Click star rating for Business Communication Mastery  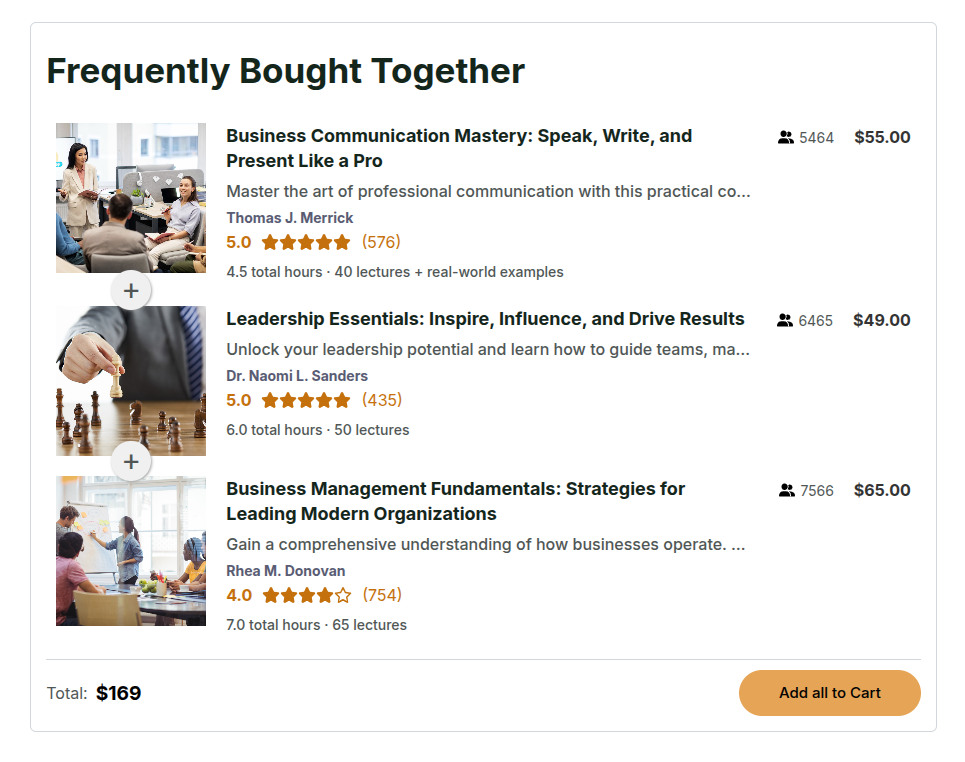(x=306, y=242)
